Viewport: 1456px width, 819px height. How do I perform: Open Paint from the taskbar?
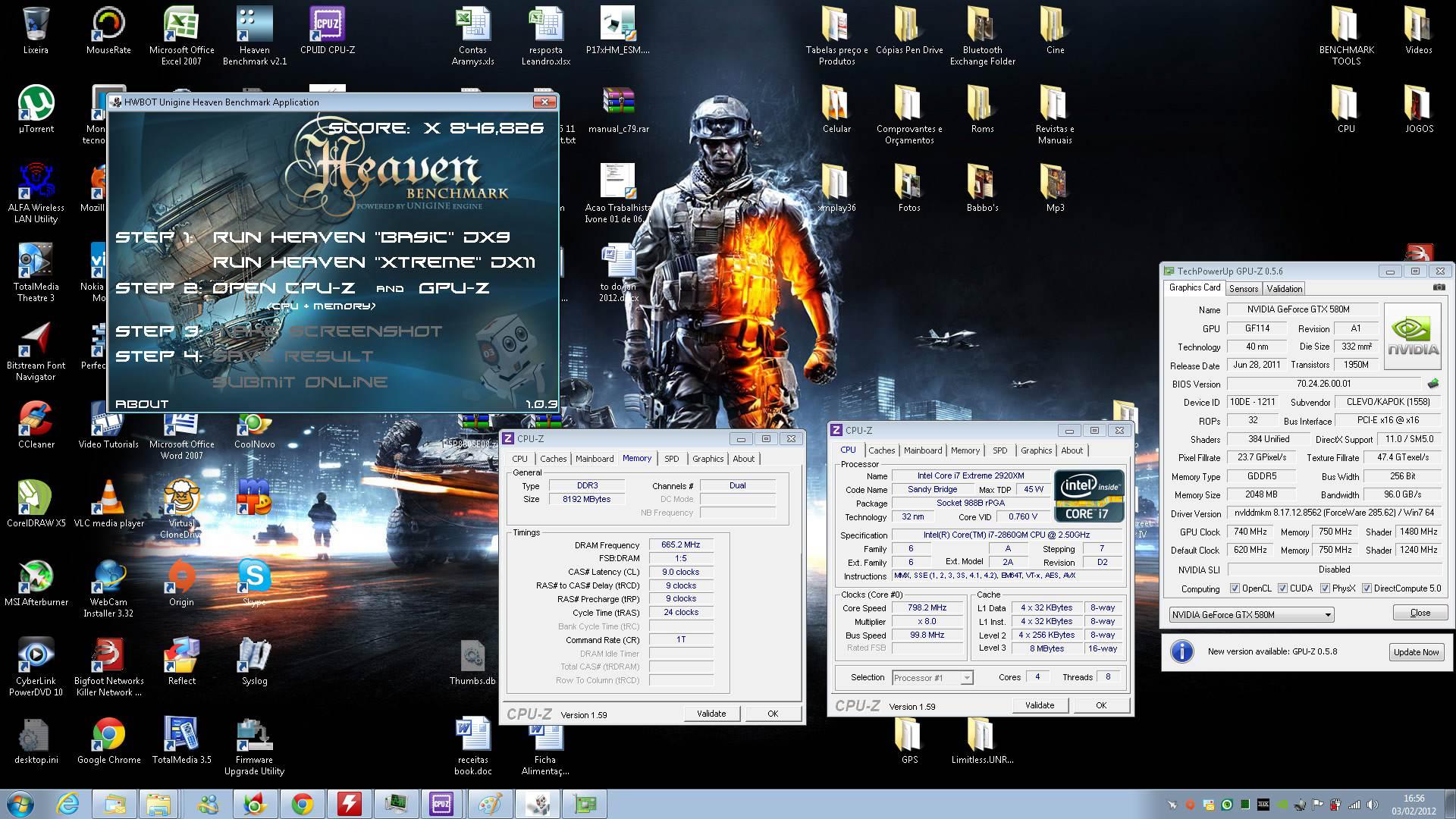pyautogui.click(x=489, y=804)
